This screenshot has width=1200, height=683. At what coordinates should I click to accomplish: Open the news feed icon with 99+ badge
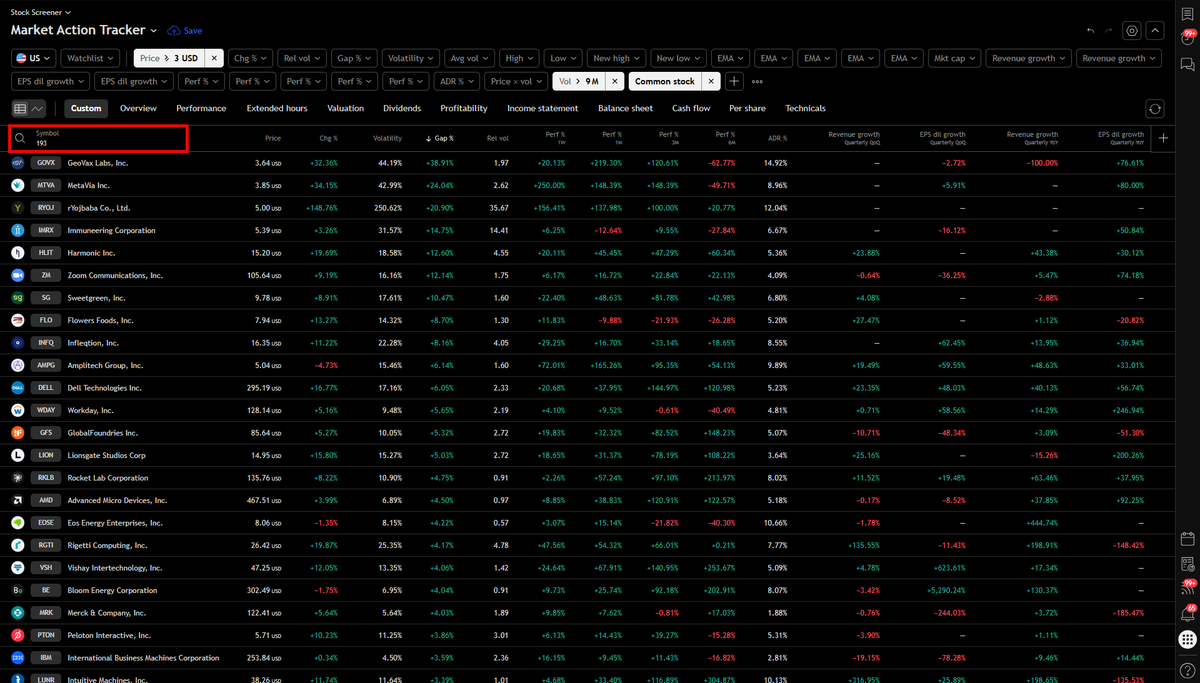point(1187,589)
